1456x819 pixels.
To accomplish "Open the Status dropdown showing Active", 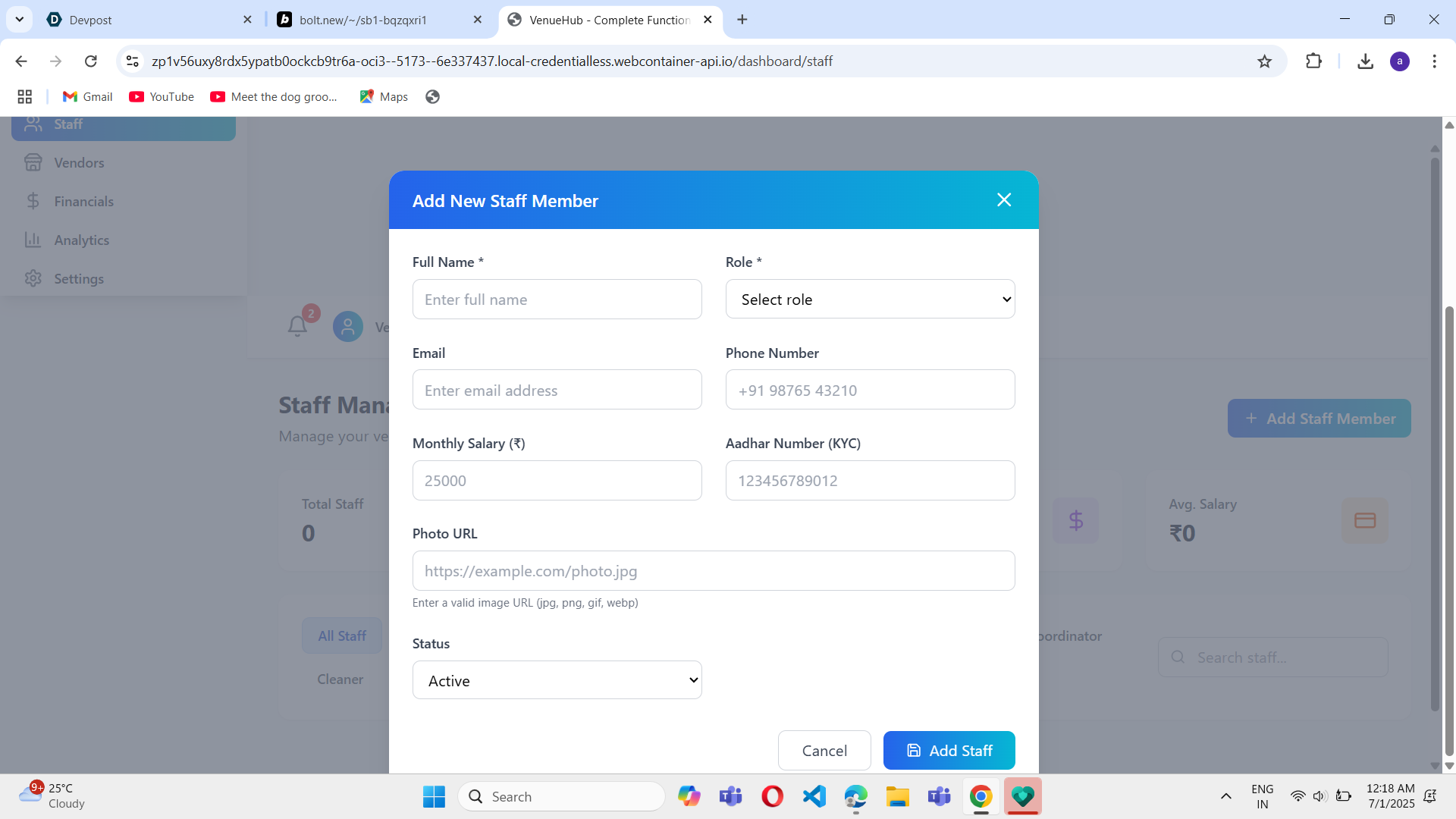I will [x=557, y=680].
